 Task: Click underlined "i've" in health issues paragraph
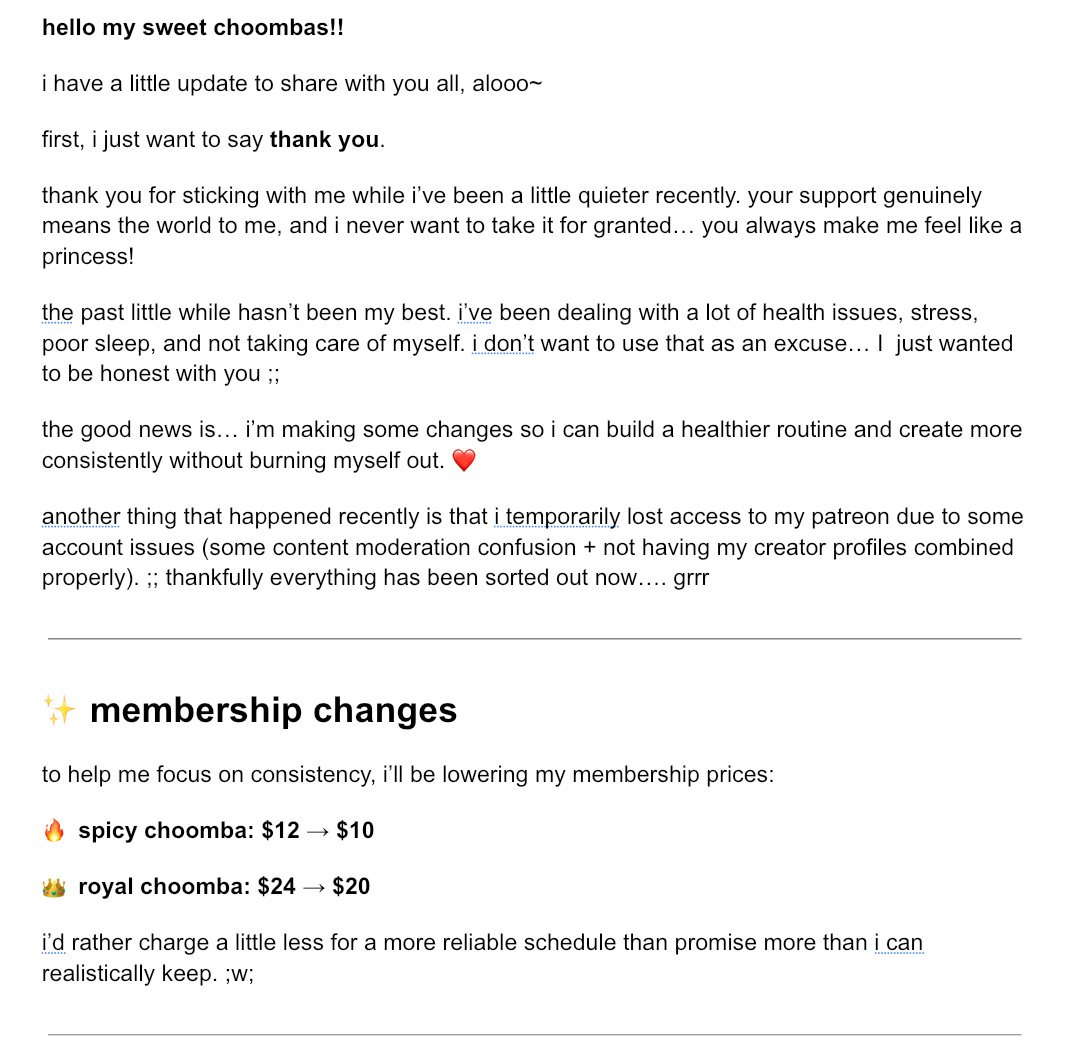coord(475,312)
